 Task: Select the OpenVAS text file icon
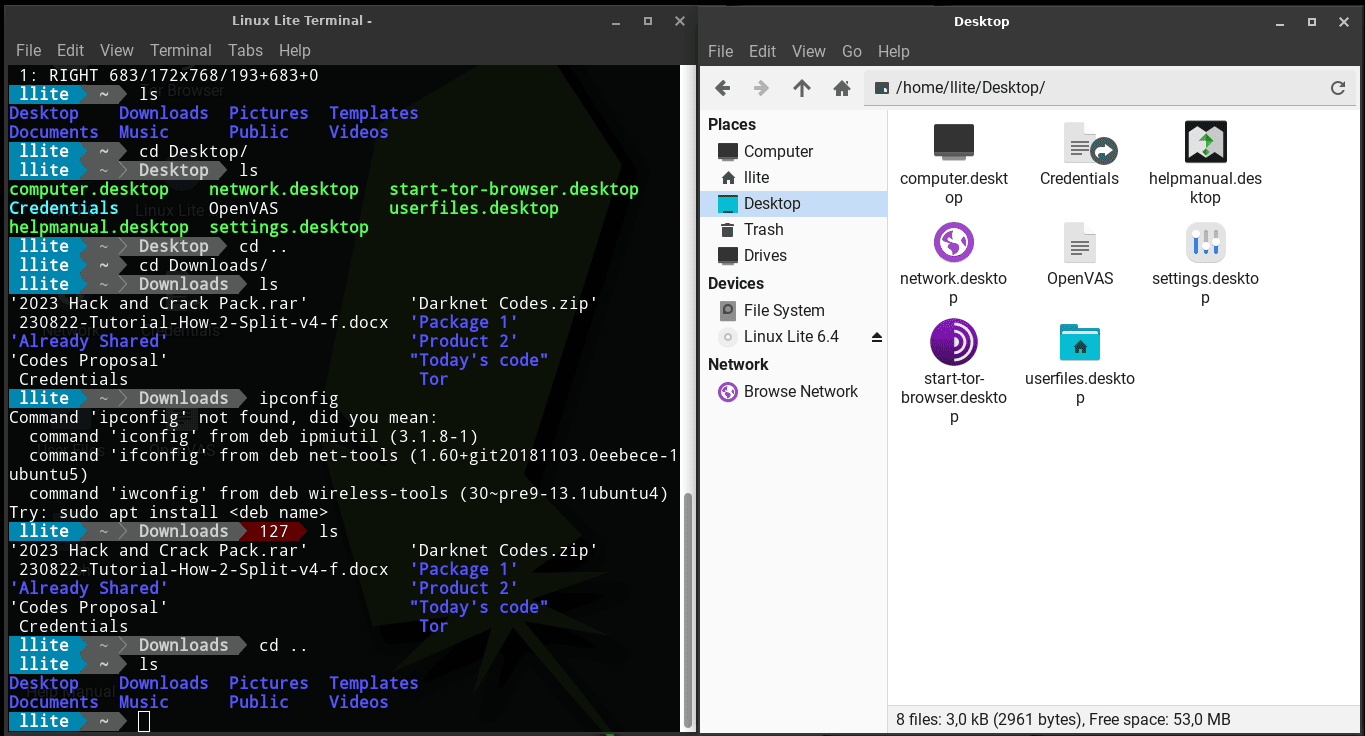(x=1080, y=243)
